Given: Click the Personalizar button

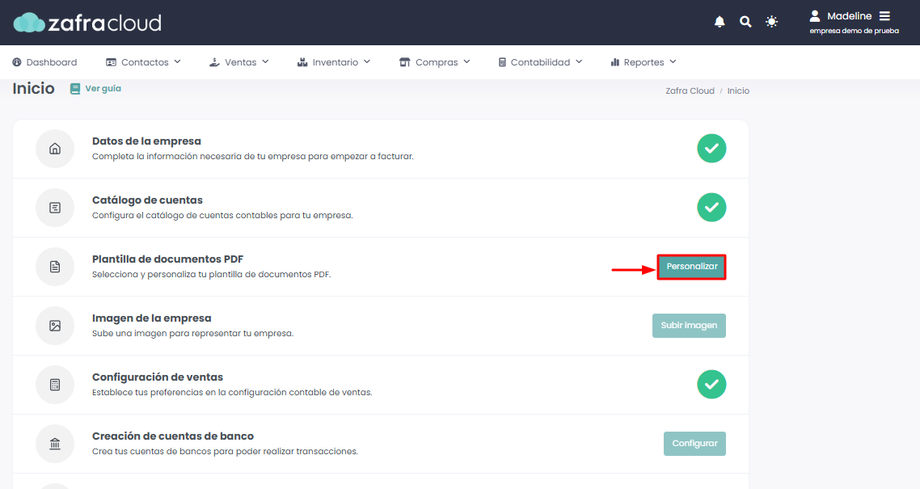Looking at the screenshot, I should (691, 267).
